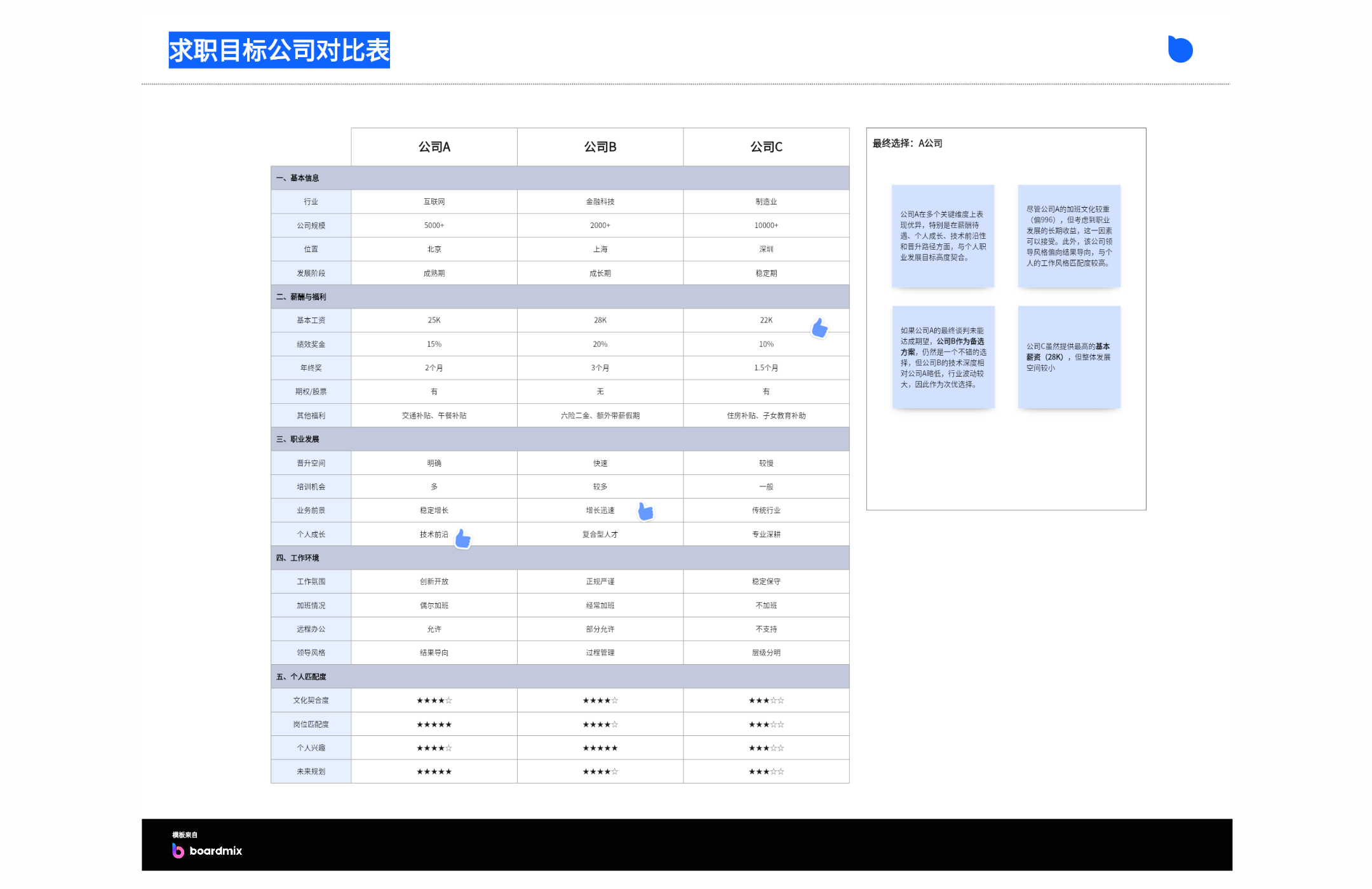Viewport: 1372px width, 889px height.
Task: Click the 创新开放 cell
Action: coord(434,581)
